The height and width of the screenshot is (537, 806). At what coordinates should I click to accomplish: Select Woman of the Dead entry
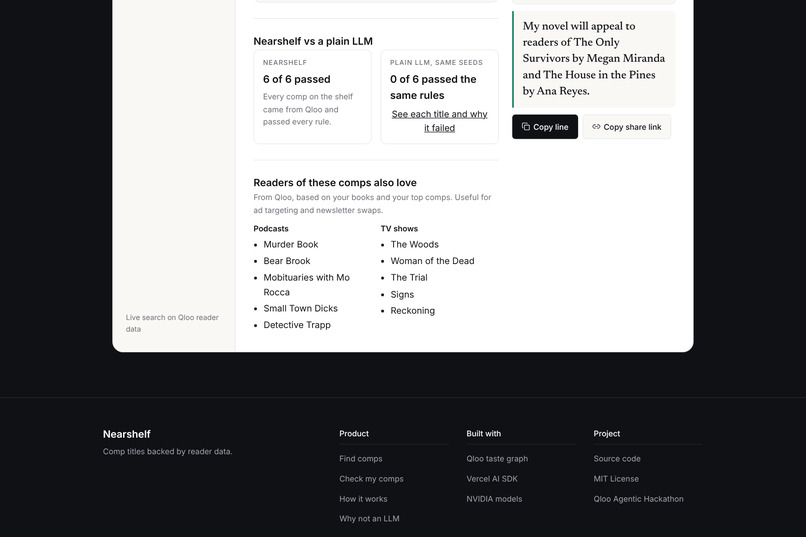click(432, 261)
